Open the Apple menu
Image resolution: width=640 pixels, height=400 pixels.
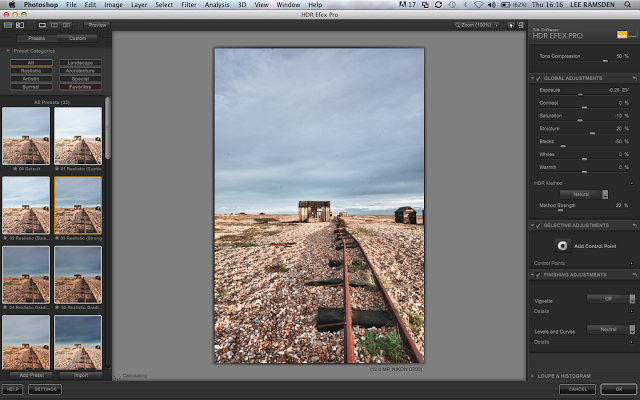12,4
